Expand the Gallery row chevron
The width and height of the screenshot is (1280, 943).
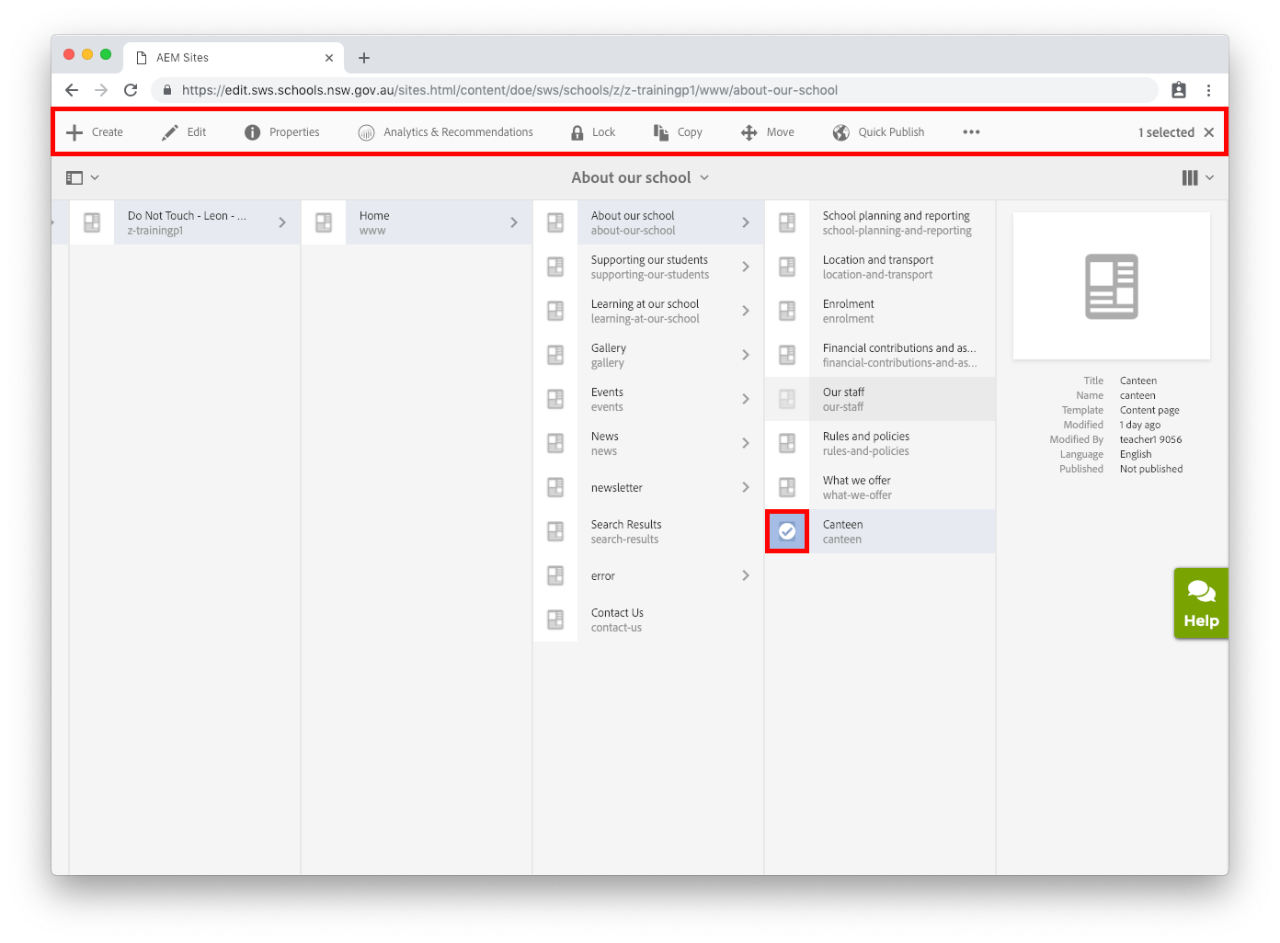(x=745, y=355)
